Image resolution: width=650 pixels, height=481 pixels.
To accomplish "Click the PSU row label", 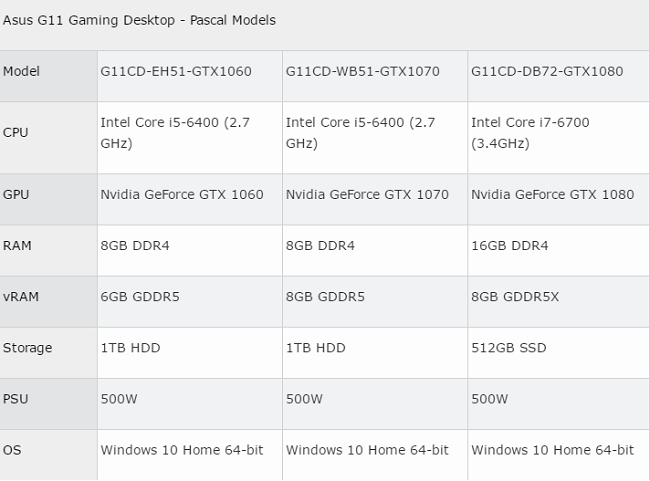I will pyautogui.click(x=16, y=399).
